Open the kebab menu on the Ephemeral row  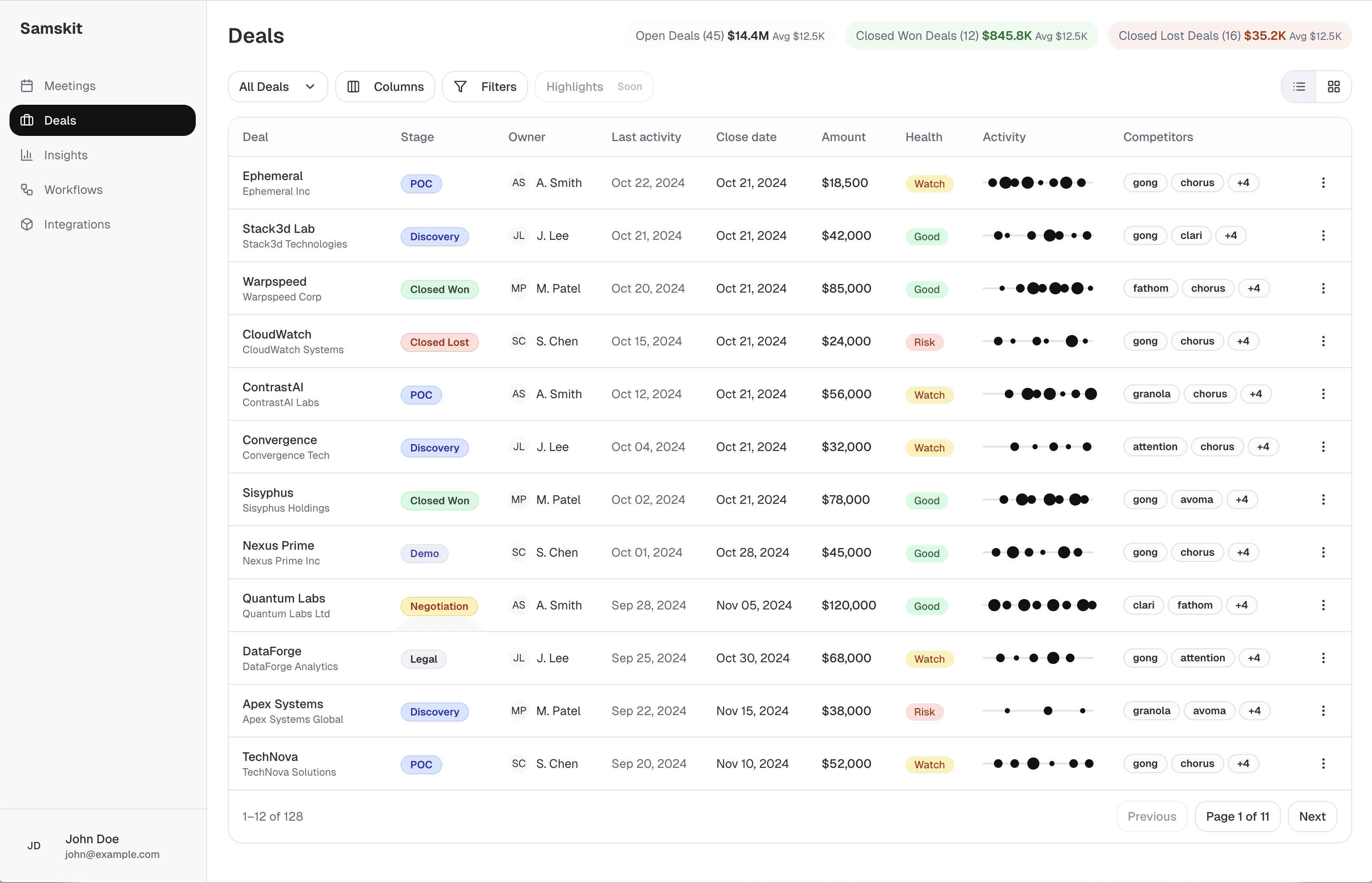pos(1323,182)
